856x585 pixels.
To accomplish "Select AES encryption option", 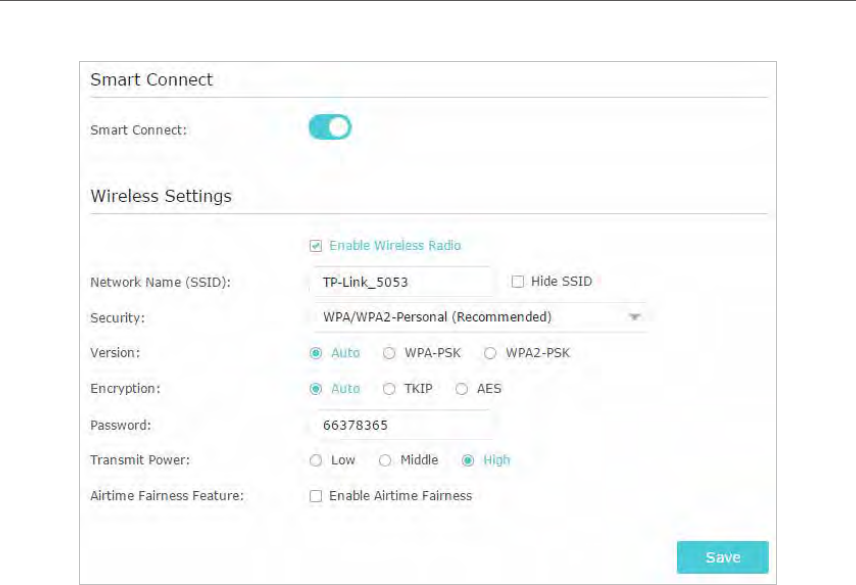I will (462, 389).
